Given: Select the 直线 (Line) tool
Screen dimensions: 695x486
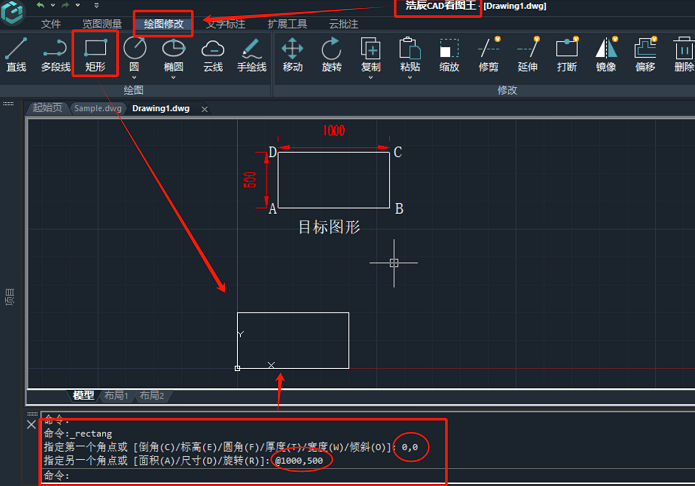Looking at the screenshot, I should click(16, 54).
